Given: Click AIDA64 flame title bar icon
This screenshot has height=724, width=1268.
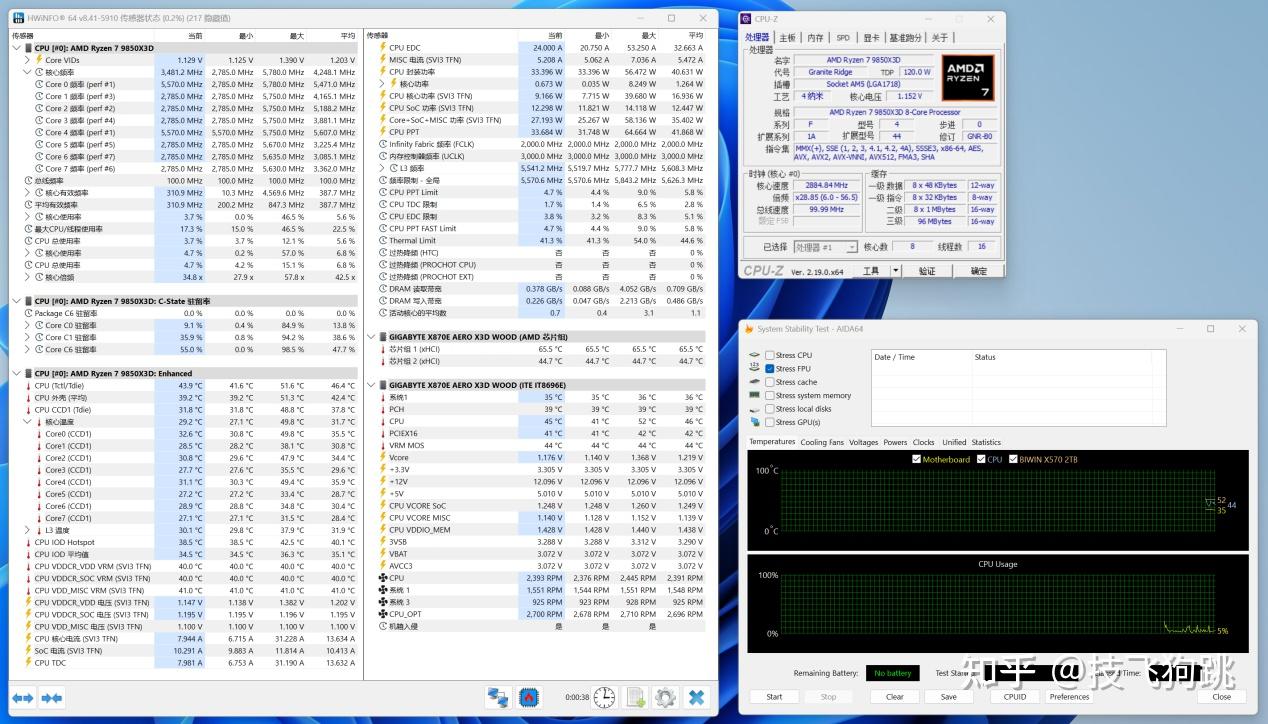Looking at the screenshot, I should pos(749,329).
